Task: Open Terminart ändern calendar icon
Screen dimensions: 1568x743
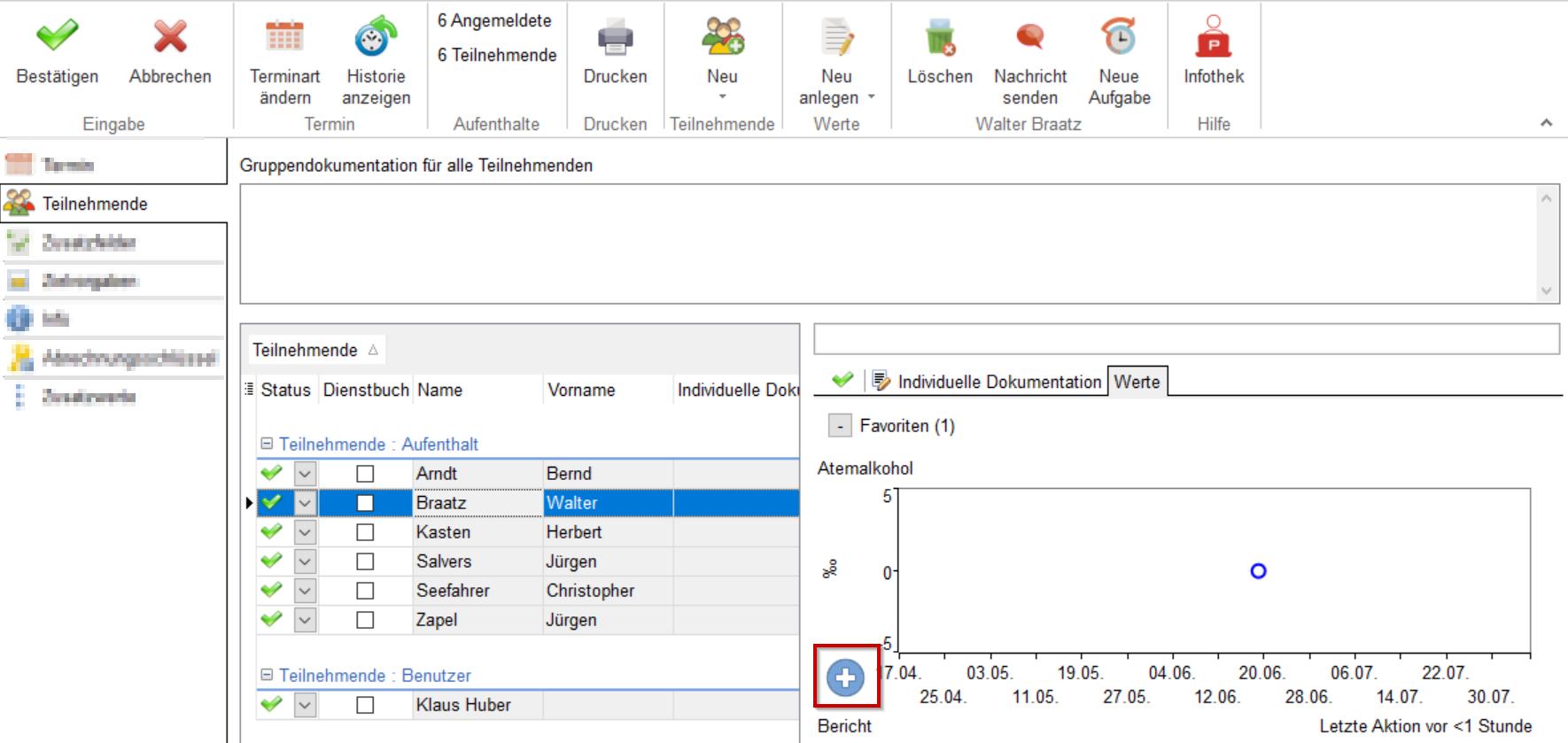Action: [x=284, y=37]
